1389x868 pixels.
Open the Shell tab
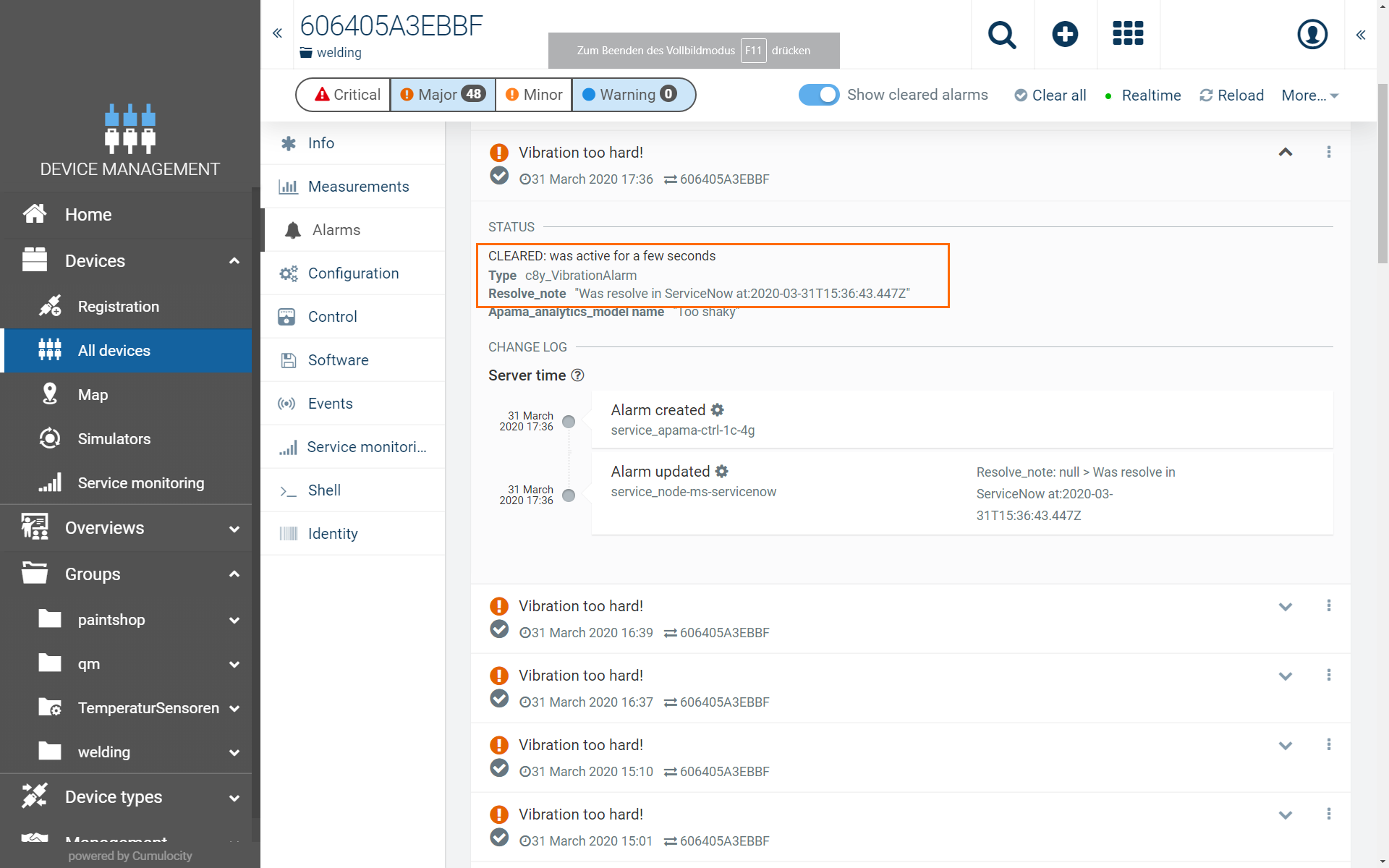tap(353, 490)
